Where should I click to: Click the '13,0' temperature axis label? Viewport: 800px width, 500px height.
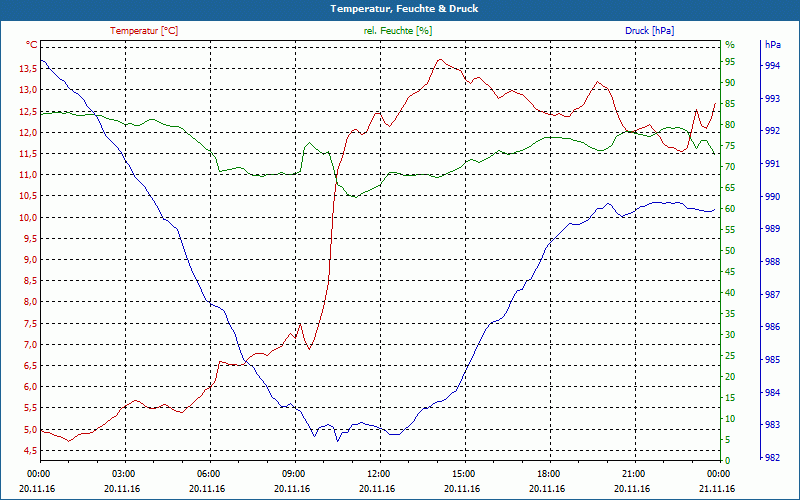tap(28, 90)
